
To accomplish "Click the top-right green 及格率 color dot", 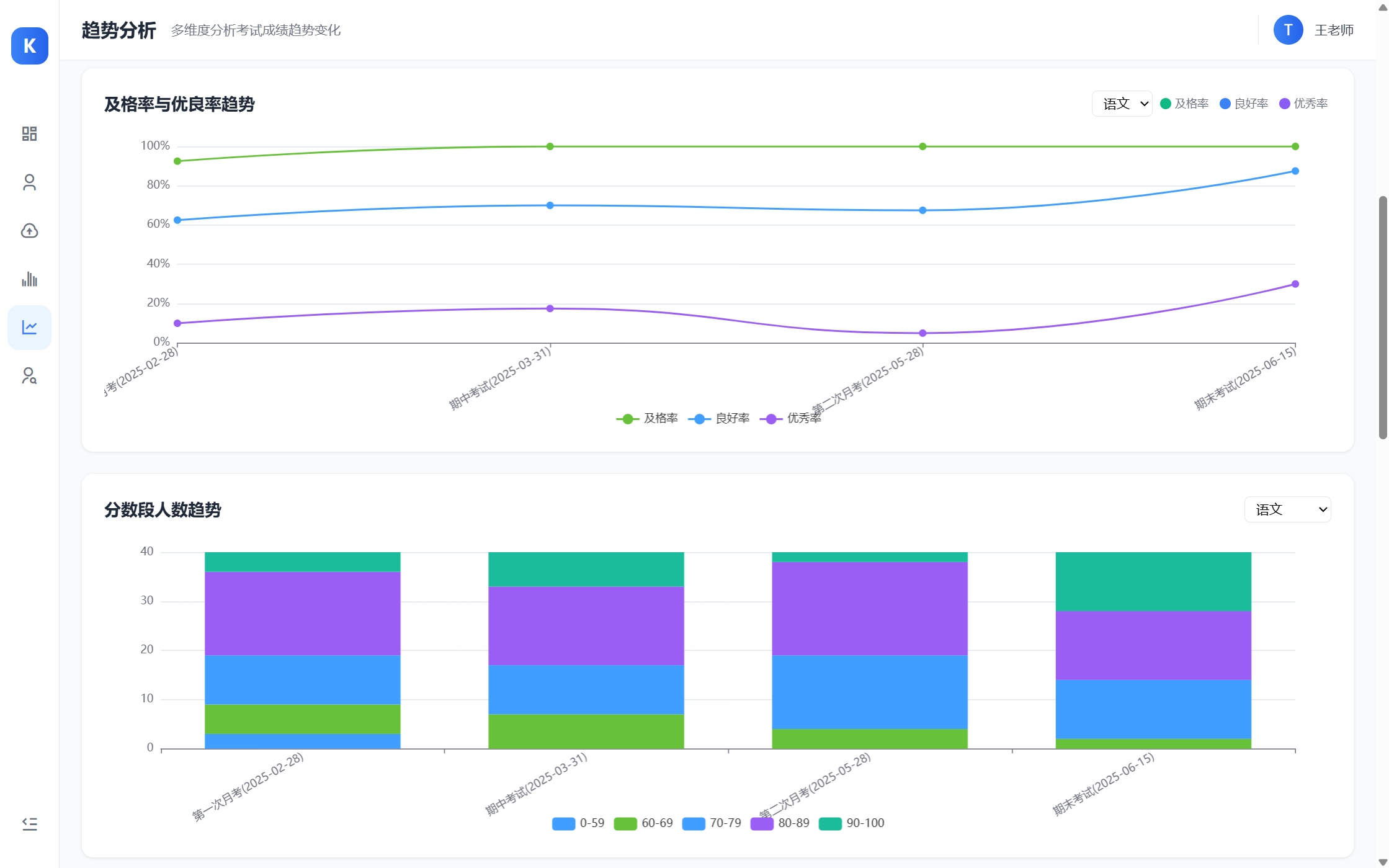I will pyautogui.click(x=1166, y=104).
